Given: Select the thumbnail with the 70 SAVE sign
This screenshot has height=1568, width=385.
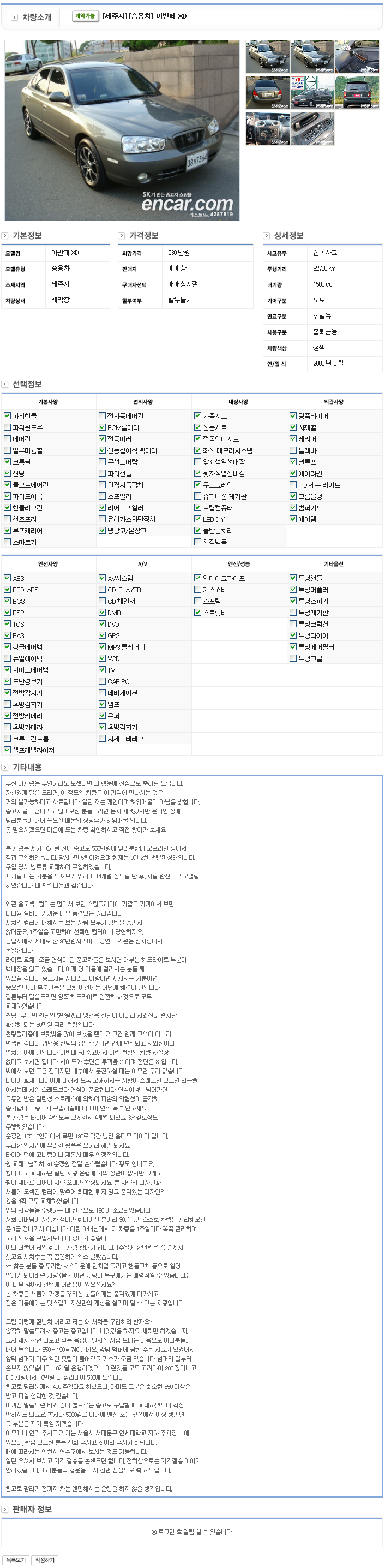Looking at the screenshot, I should tap(312, 92).
